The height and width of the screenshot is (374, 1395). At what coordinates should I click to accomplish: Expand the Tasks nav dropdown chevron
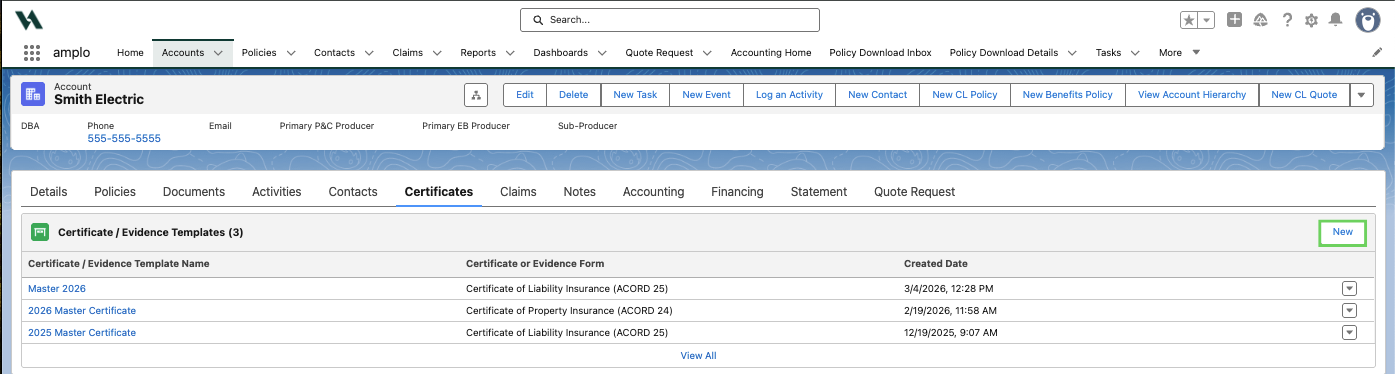click(x=1135, y=53)
